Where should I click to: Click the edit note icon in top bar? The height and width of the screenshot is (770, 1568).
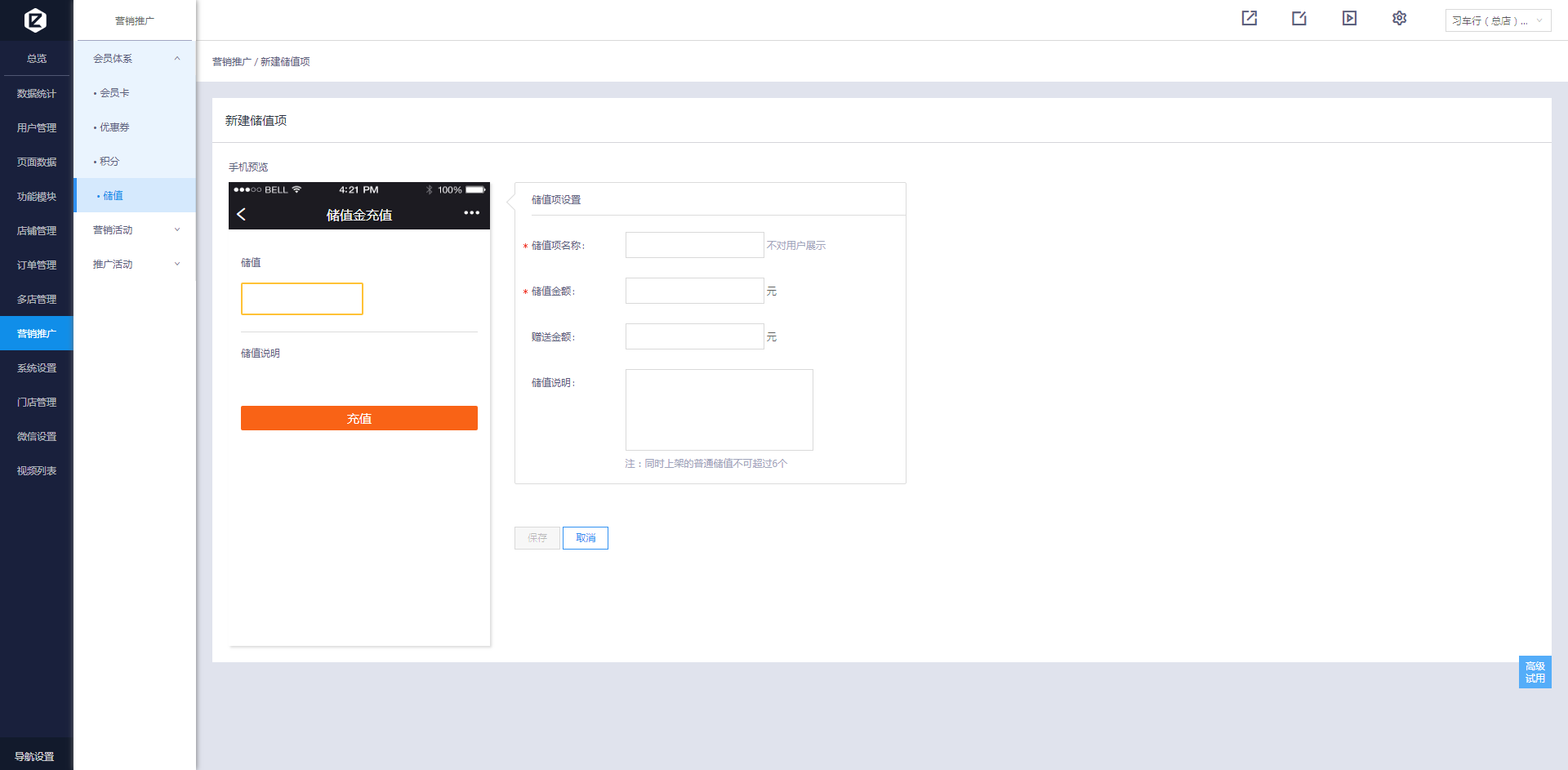pos(1299,18)
